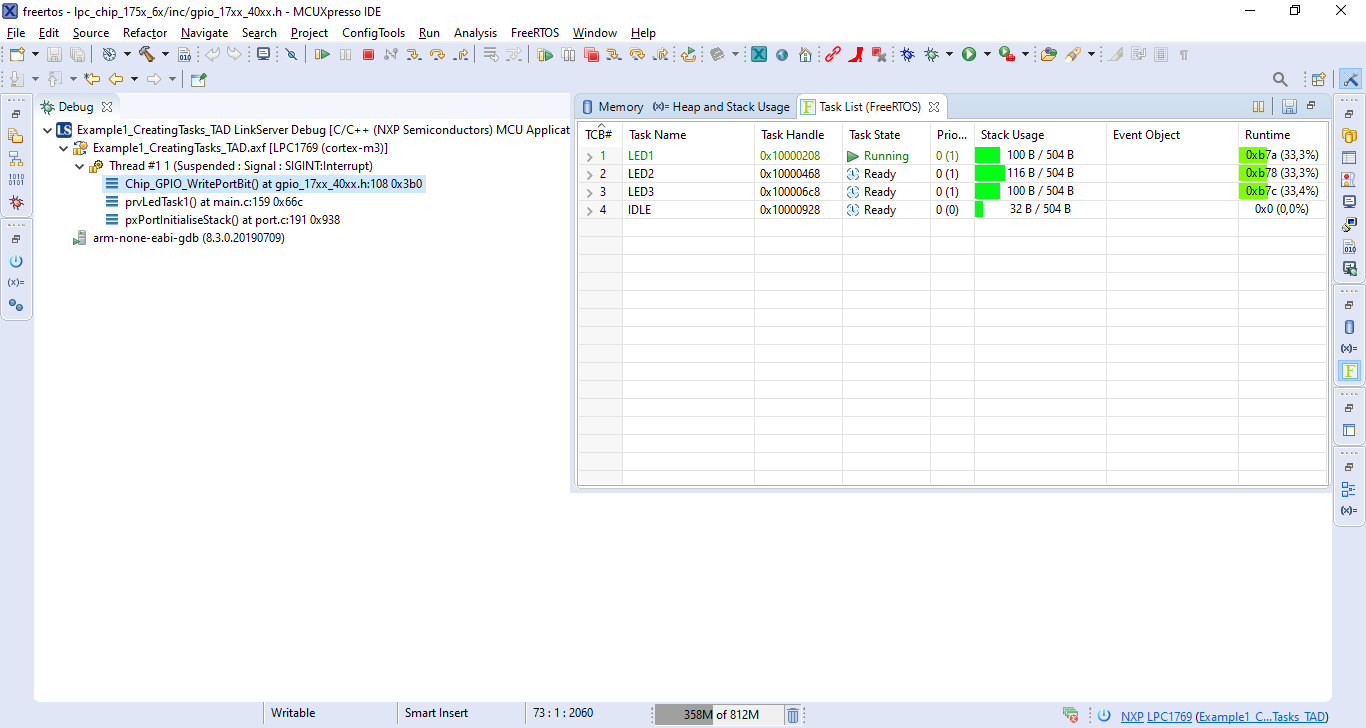Open the LPC1769 link in status bar
The image size is (1366, 728).
[1168, 716]
